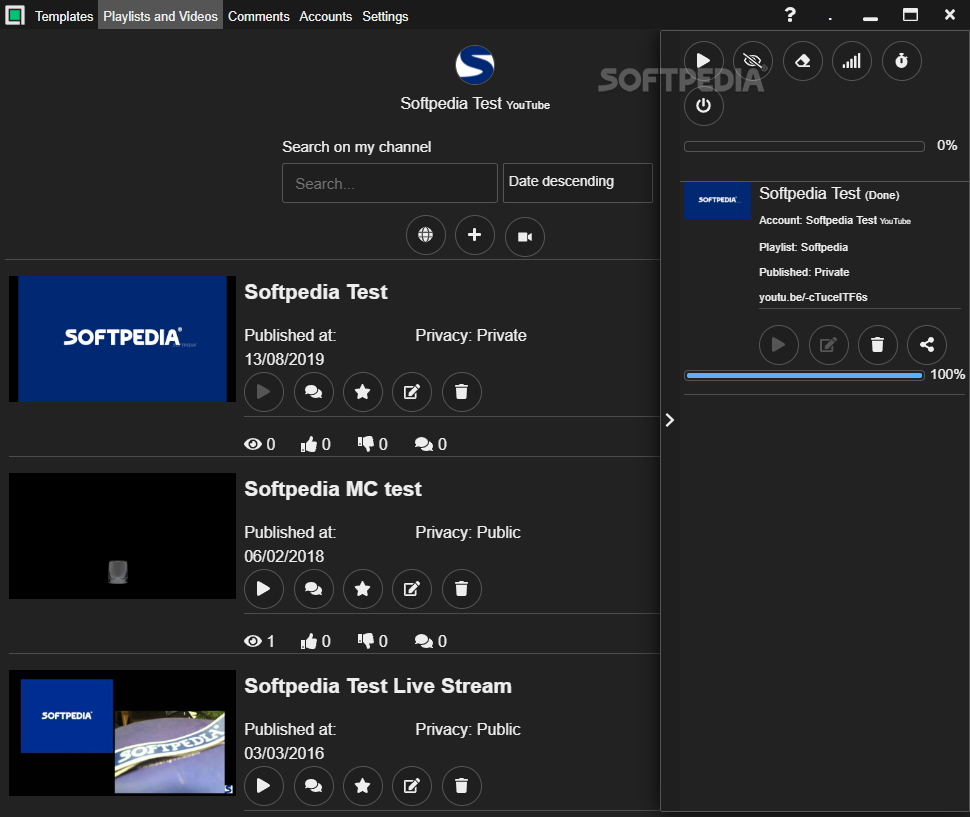The image size is (970, 817).
Task: Click star icon for Softpedia MC test
Action: pyautogui.click(x=363, y=589)
